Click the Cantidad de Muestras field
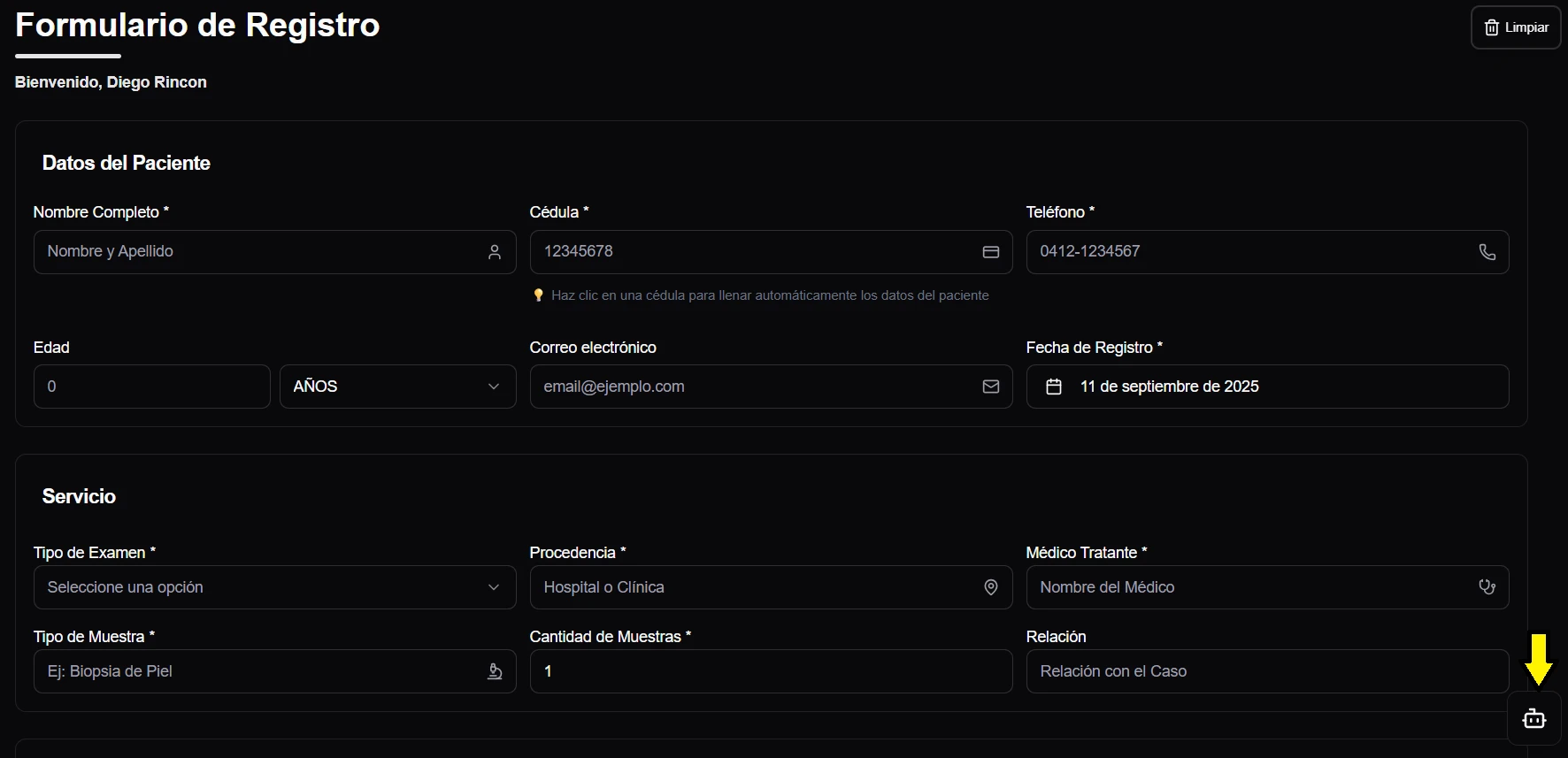 coord(770,671)
